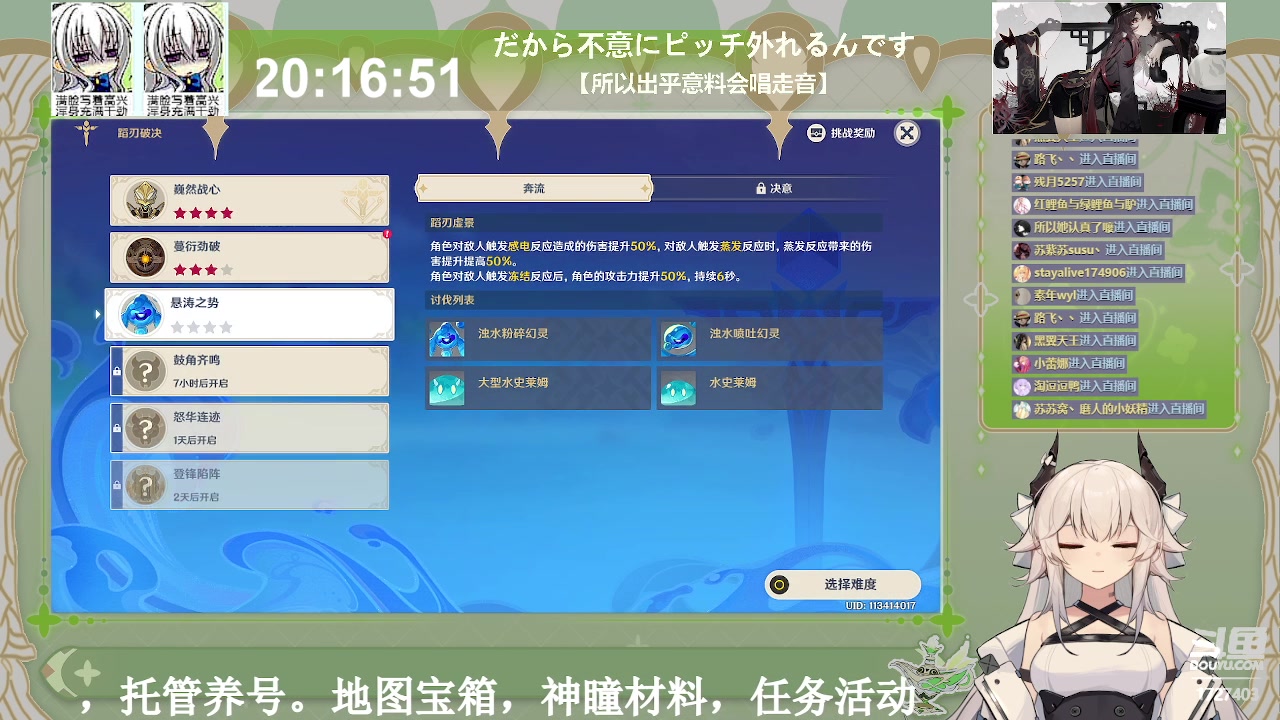Viewport: 1280px width, 720px height.
Task: Click the 巍然战心 golem boss icon
Action: (145, 200)
